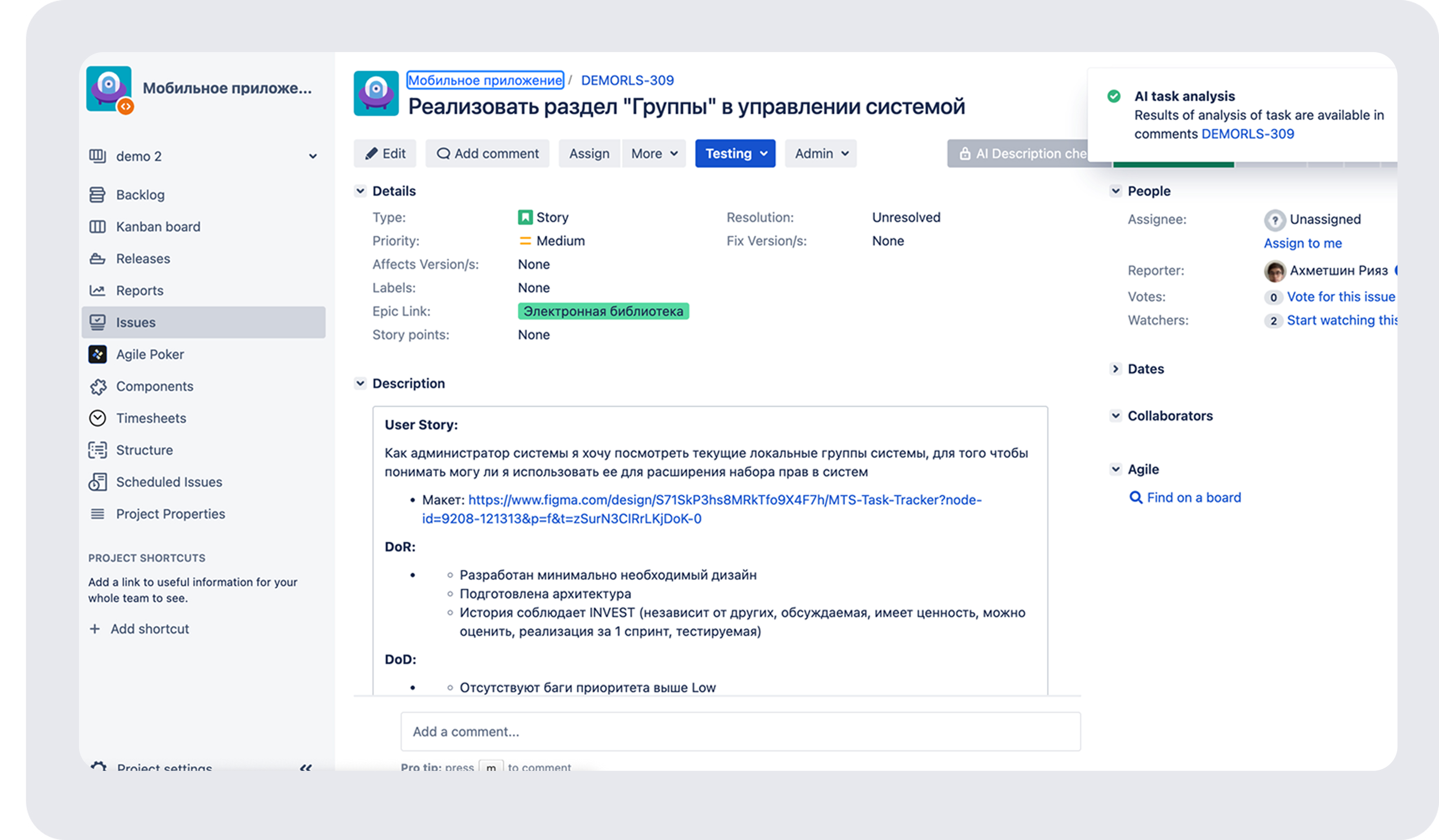Image resolution: width=1439 pixels, height=840 pixels.
Task: Click DEMORLS-309 link in AI task analysis notification
Action: pos(1248,134)
